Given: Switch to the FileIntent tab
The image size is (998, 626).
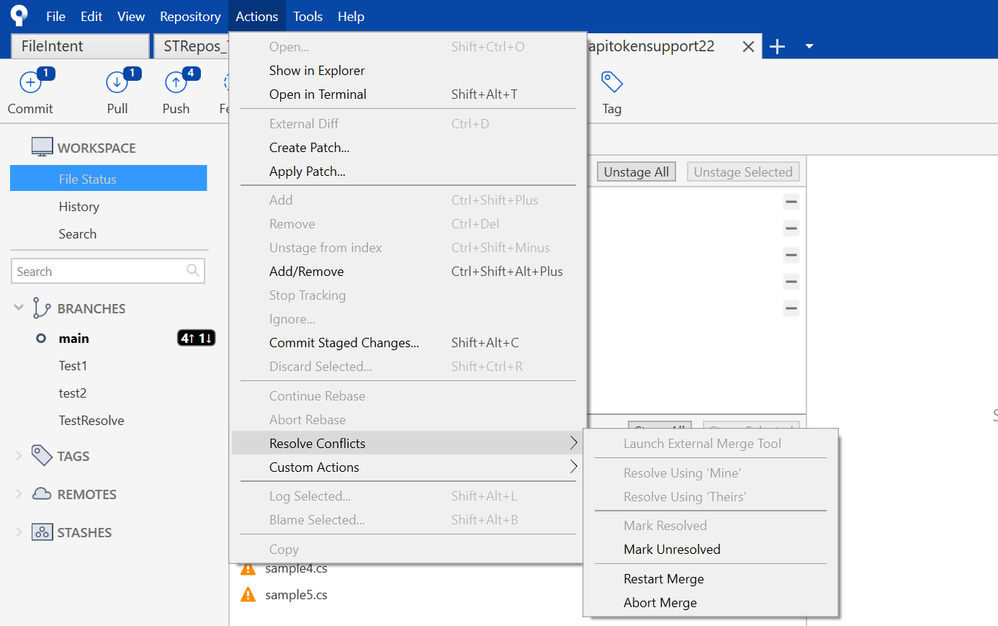Looking at the screenshot, I should (x=80, y=46).
